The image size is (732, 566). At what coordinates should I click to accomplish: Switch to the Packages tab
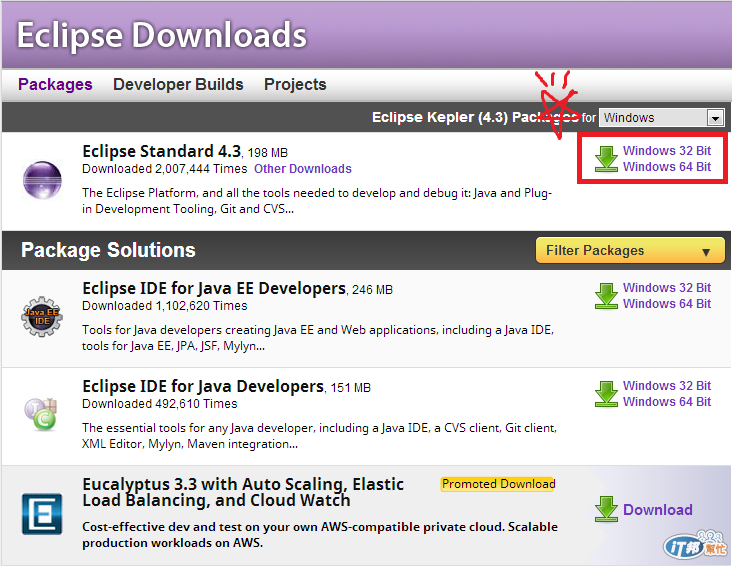tap(55, 85)
